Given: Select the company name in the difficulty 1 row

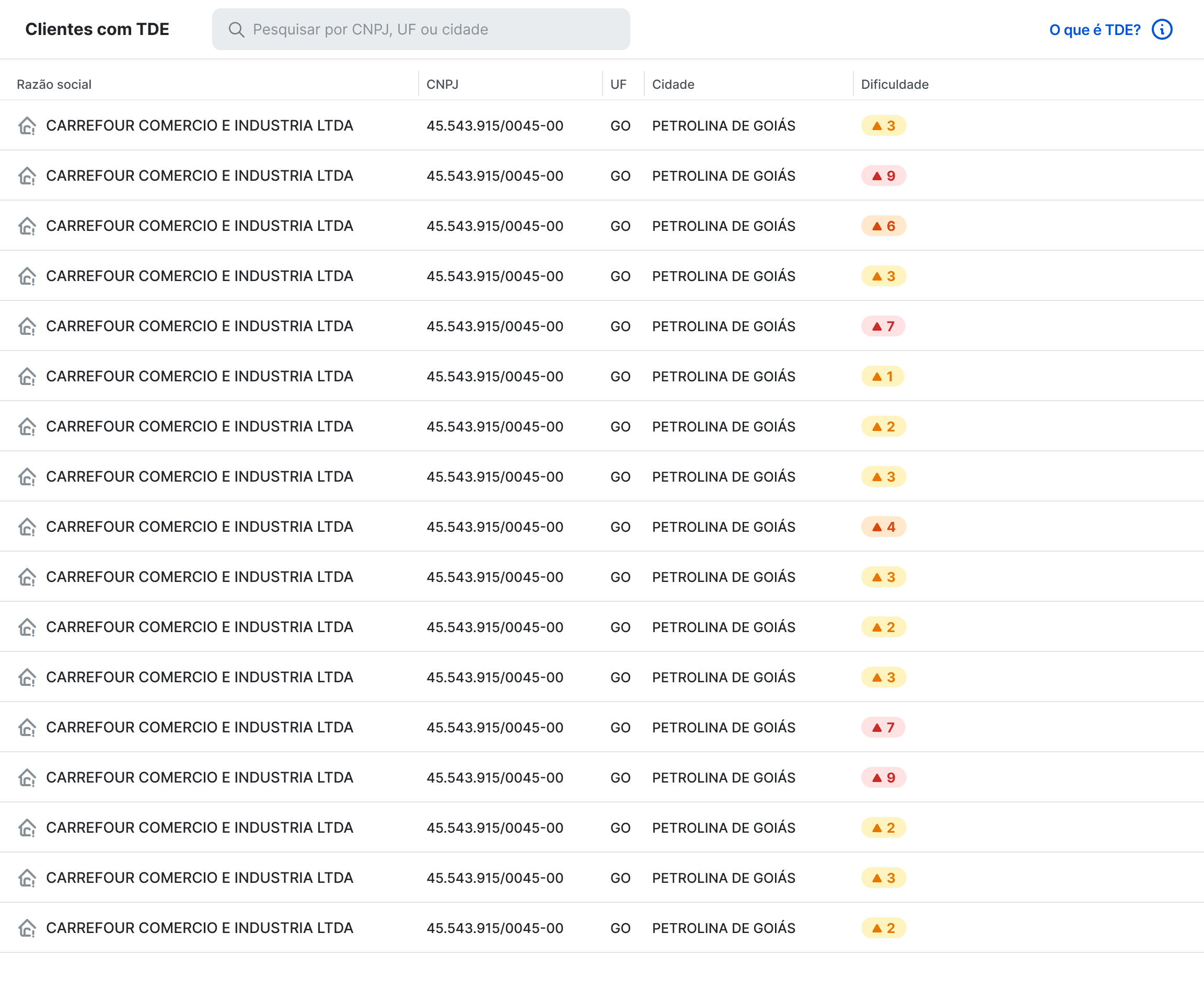Looking at the screenshot, I should point(200,377).
